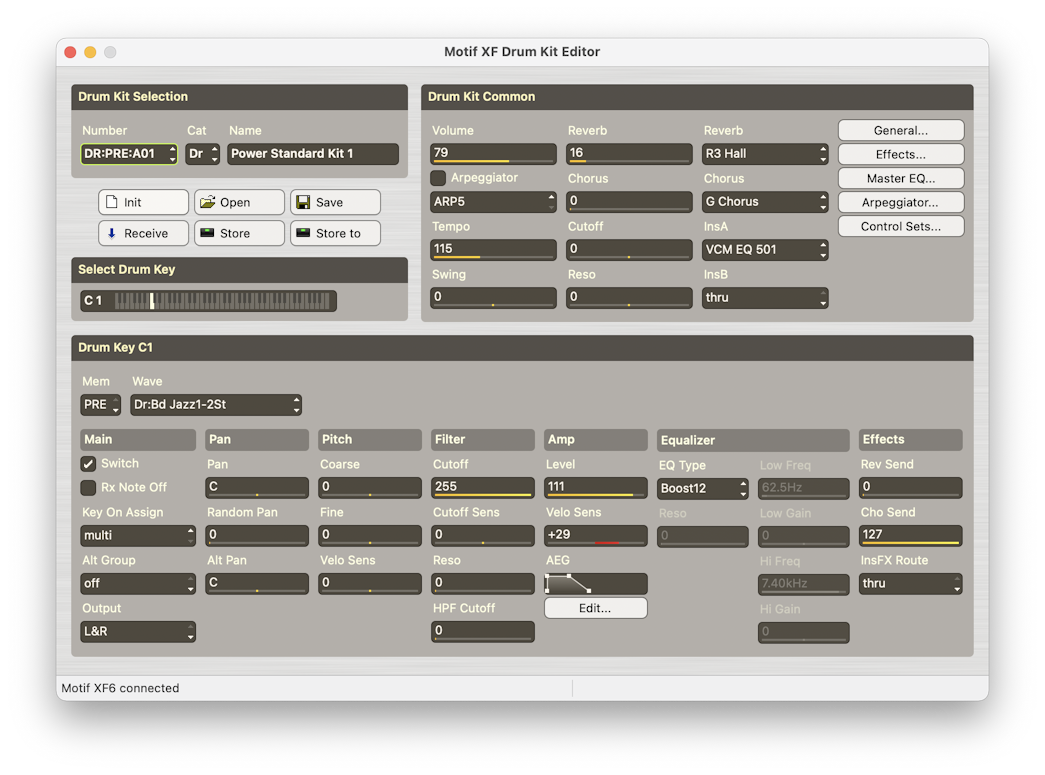Click the Control Sets... button

(900, 226)
